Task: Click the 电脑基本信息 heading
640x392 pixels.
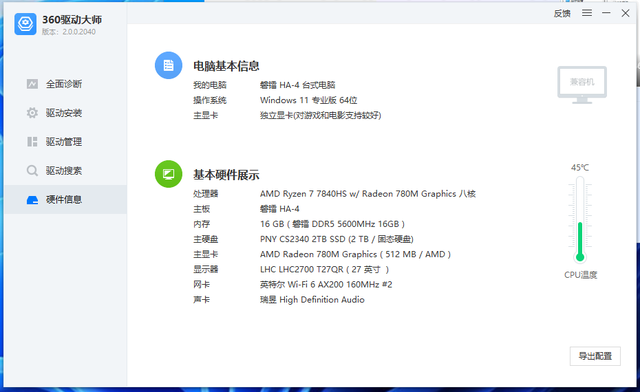Action: point(226,66)
